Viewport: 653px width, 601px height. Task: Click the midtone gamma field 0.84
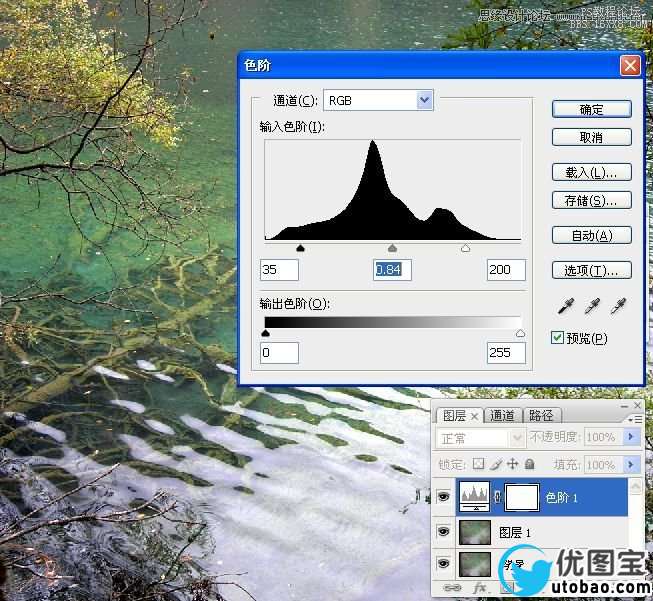click(x=392, y=270)
